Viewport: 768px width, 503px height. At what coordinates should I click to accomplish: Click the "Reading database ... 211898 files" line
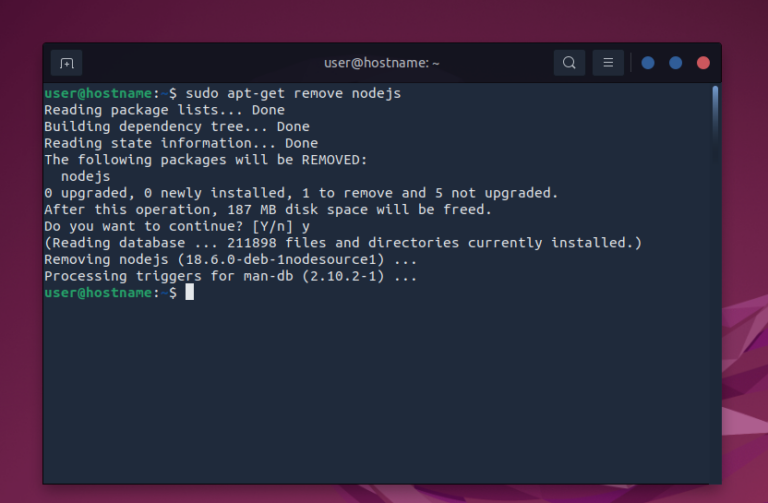(343, 242)
